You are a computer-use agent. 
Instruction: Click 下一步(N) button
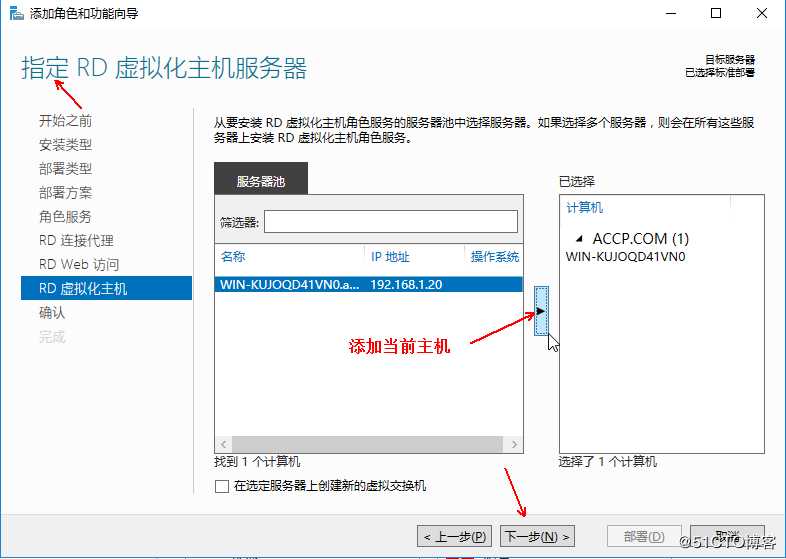(537, 536)
